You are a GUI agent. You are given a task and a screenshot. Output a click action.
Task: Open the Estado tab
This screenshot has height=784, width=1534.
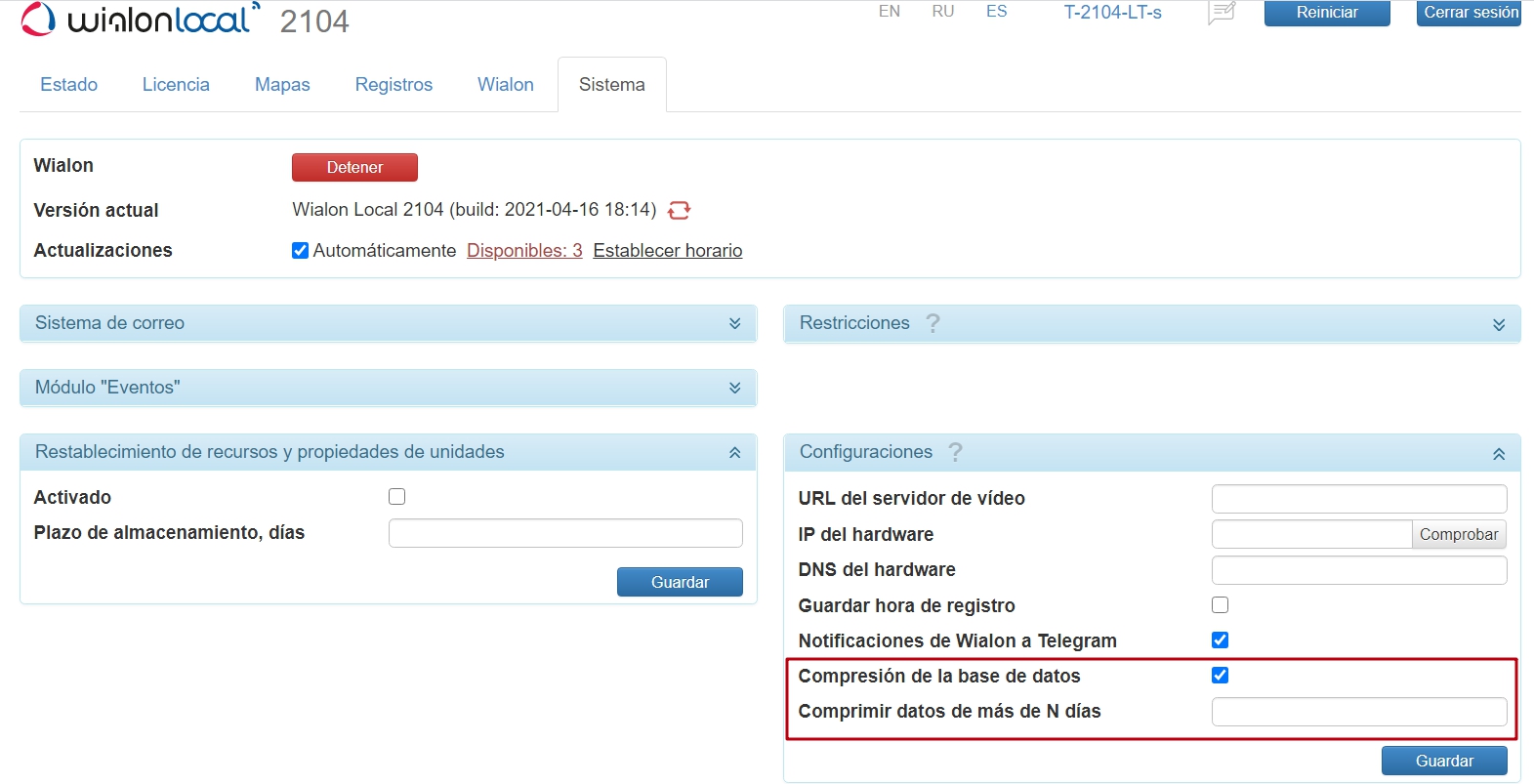[x=68, y=85]
